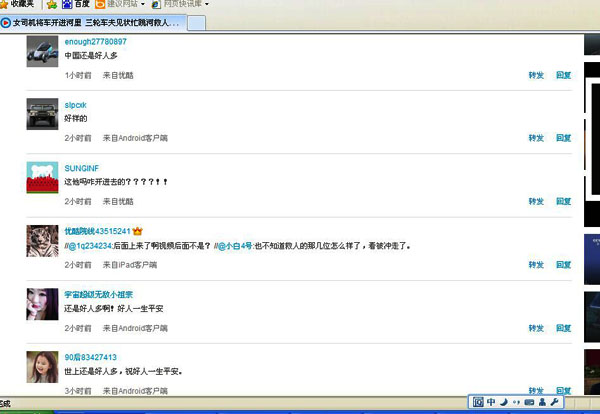Screen dimensions: 600x414
Task: Click 转发 on enough27780897's comment
Action: 537,75
